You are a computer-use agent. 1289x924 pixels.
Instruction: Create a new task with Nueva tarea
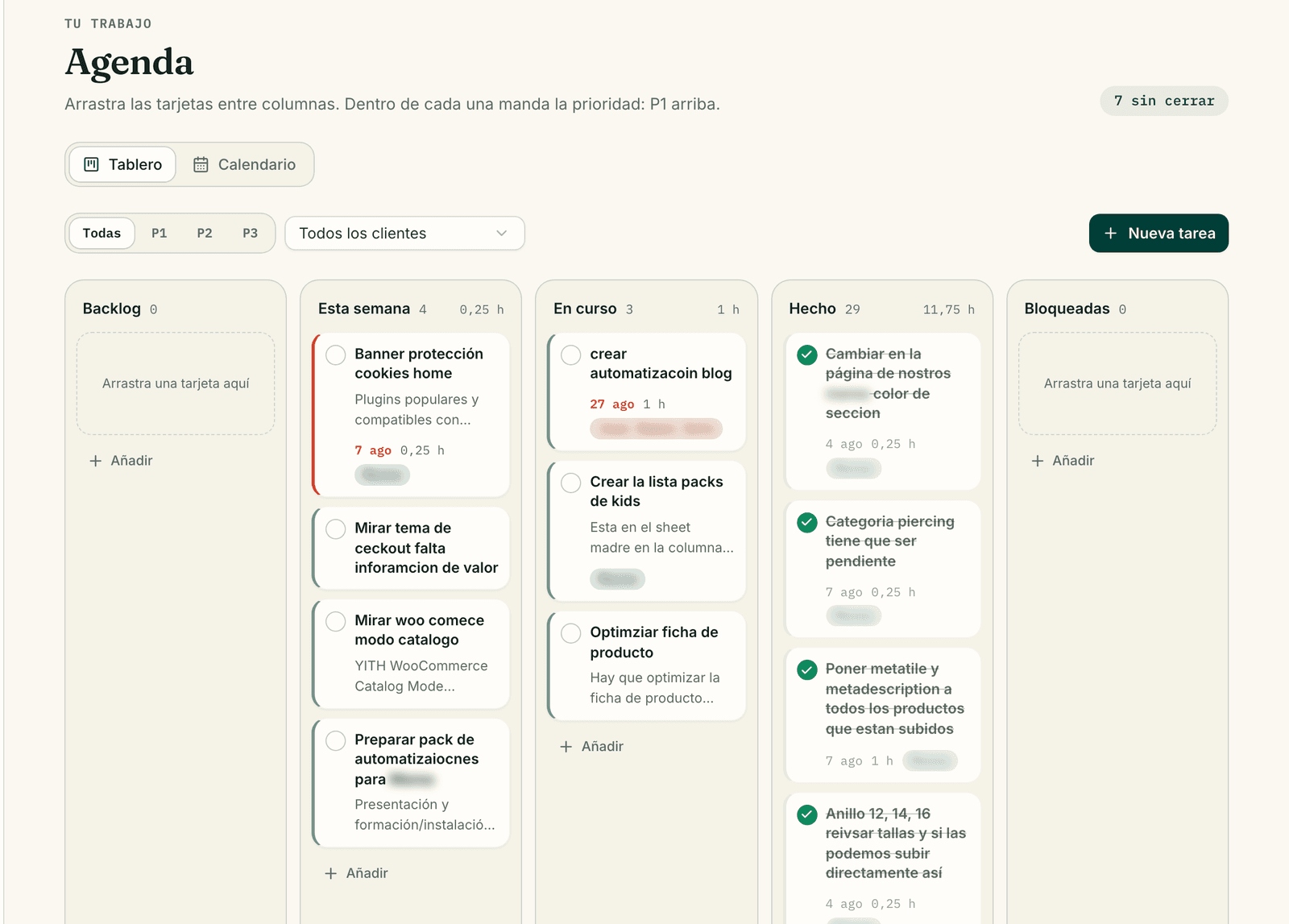pos(1158,233)
